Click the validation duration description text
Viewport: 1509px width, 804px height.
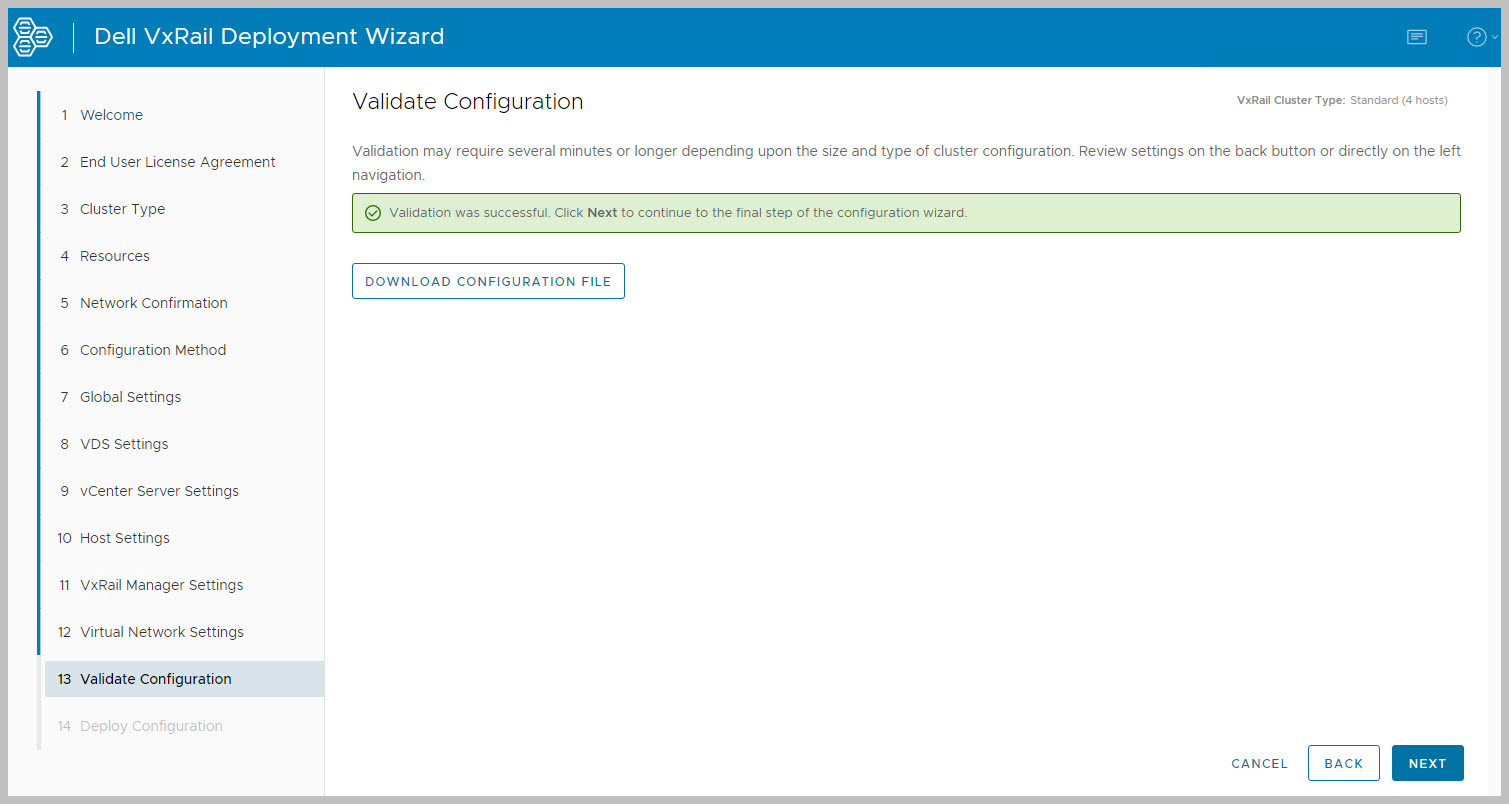(x=906, y=163)
